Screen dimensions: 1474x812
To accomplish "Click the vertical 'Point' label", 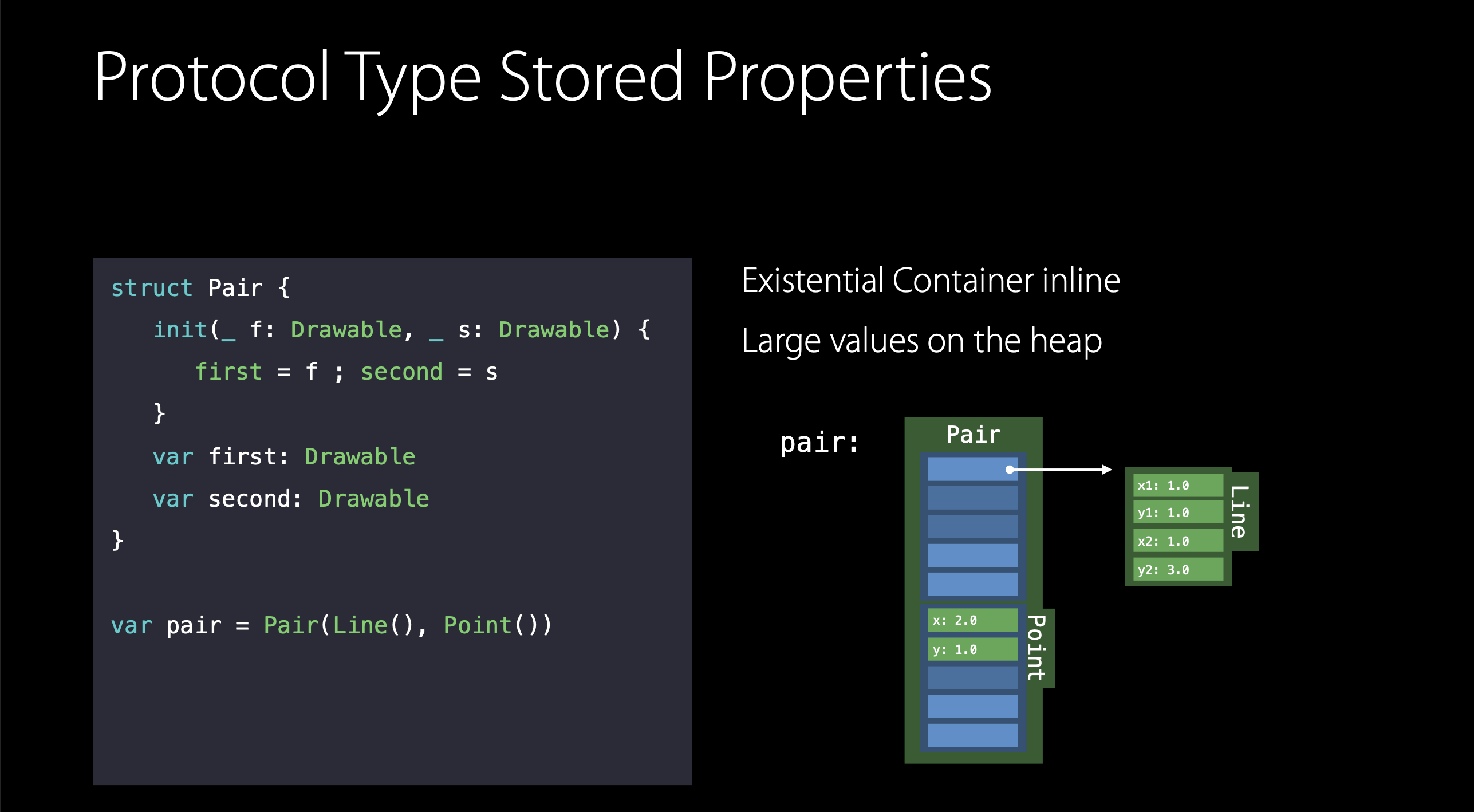I will 1037,647.
